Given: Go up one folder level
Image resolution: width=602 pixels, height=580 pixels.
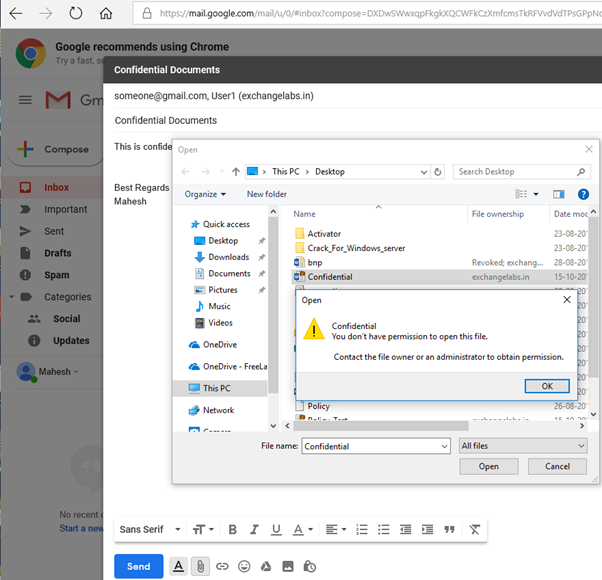Looking at the screenshot, I should (x=236, y=172).
